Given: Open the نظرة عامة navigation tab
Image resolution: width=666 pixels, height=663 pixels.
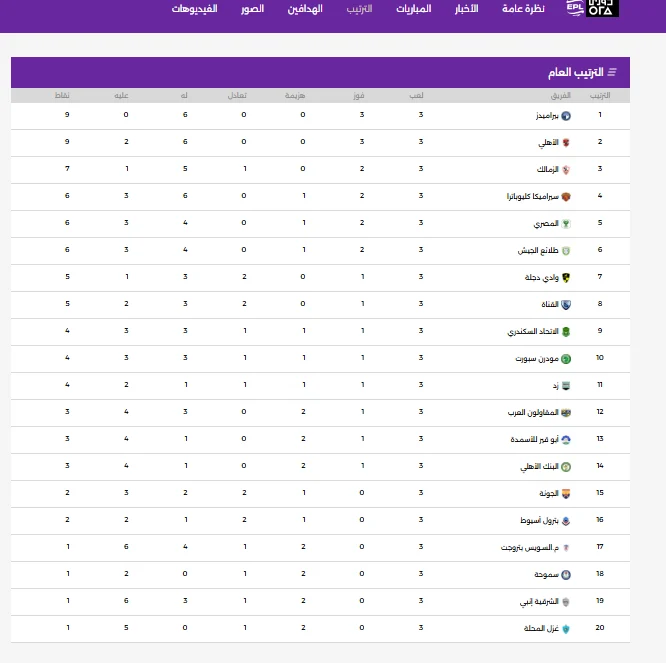Looking at the screenshot, I should click(x=523, y=8).
